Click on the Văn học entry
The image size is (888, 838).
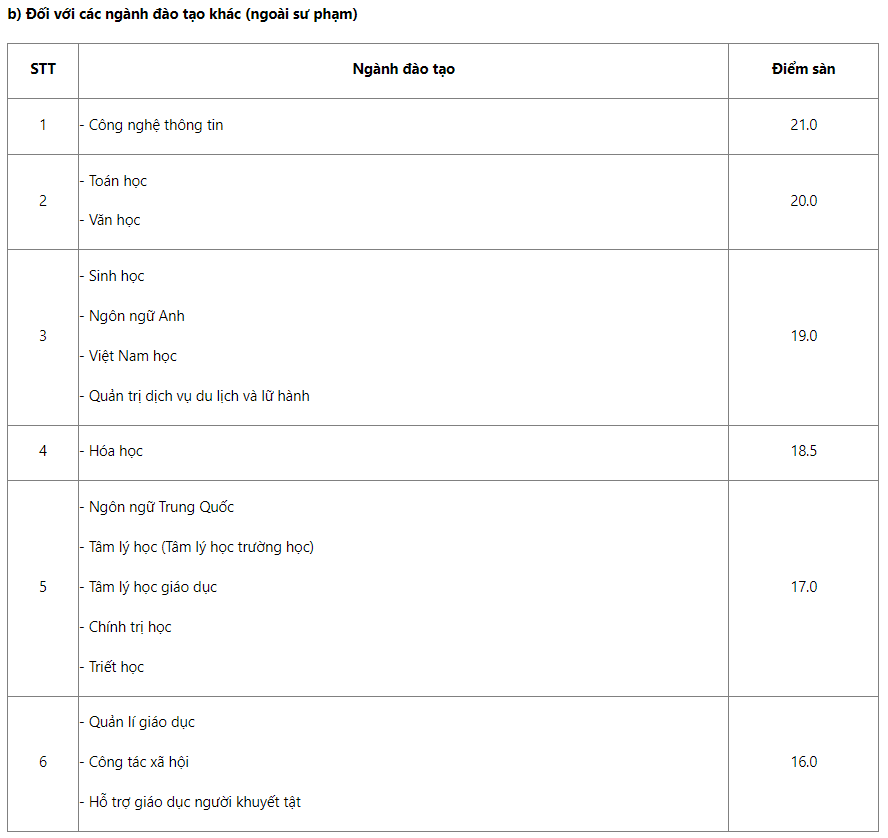pyautogui.click(x=115, y=220)
